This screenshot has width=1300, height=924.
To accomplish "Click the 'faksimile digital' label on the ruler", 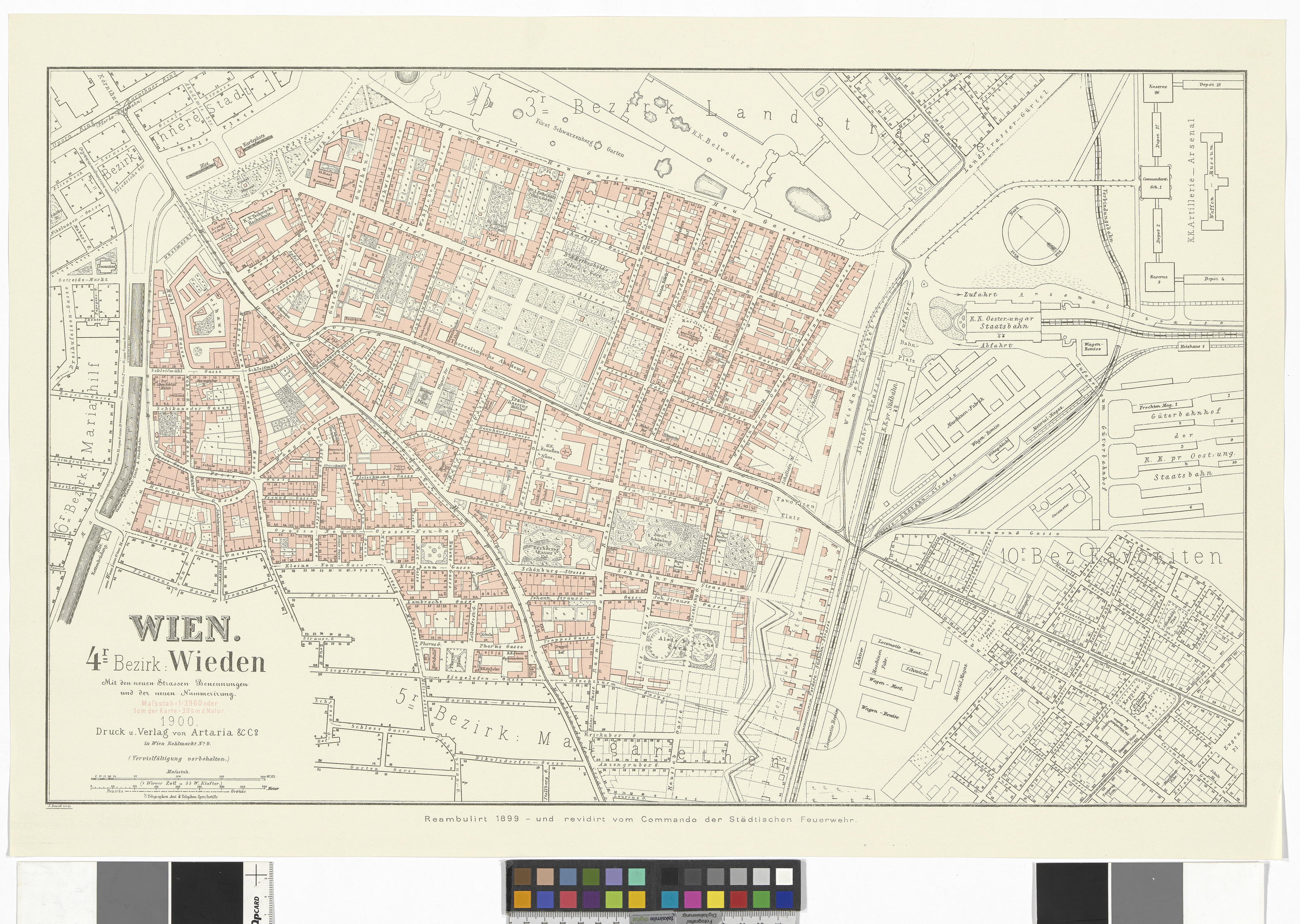I will point(652,919).
